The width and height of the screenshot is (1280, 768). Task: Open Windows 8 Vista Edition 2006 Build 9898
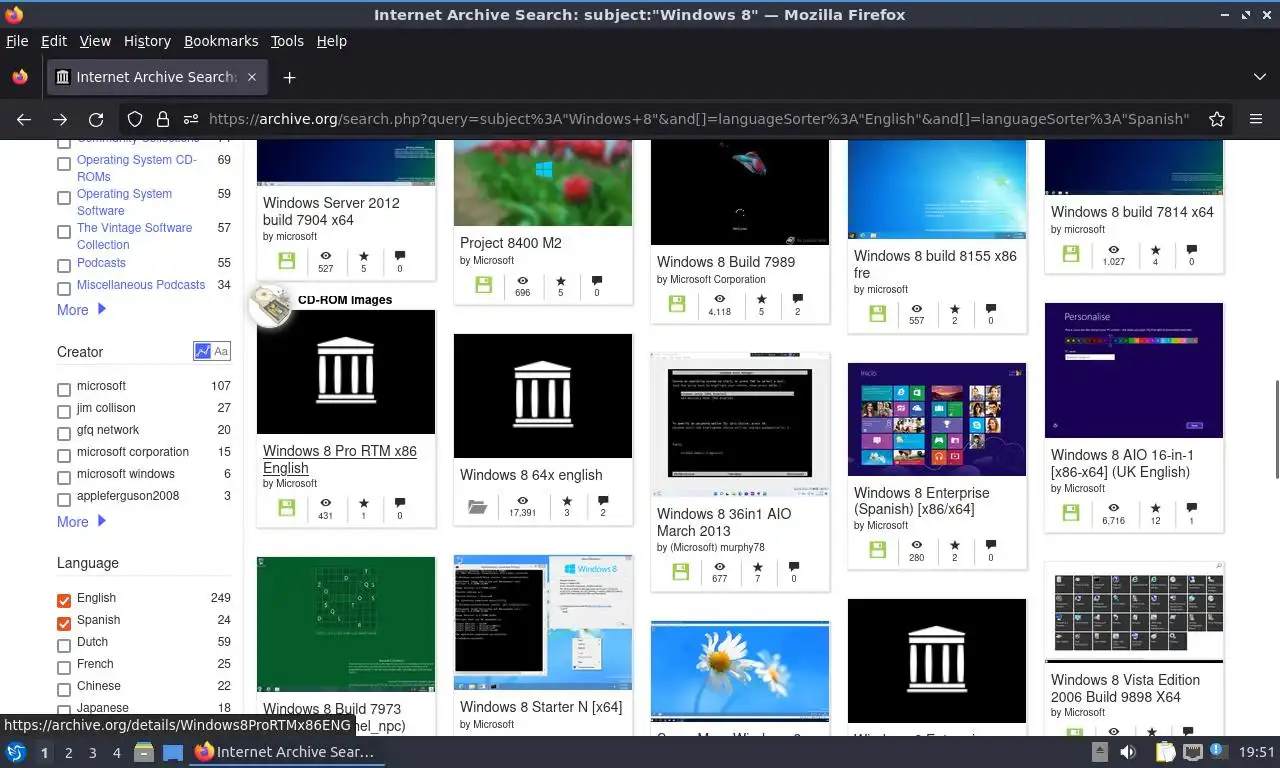tap(1125, 688)
